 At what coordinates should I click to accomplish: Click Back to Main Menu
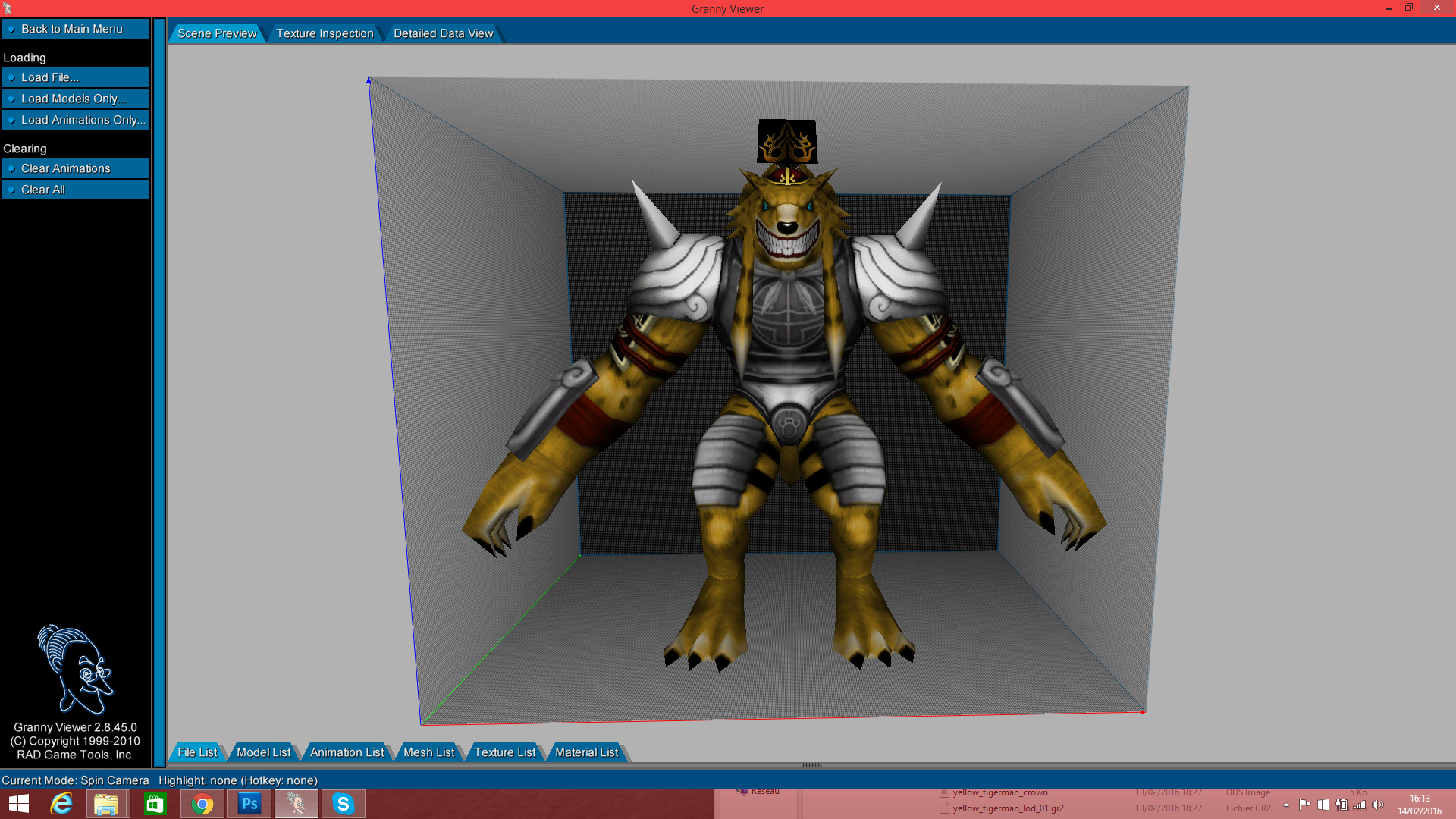coord(75,29)
